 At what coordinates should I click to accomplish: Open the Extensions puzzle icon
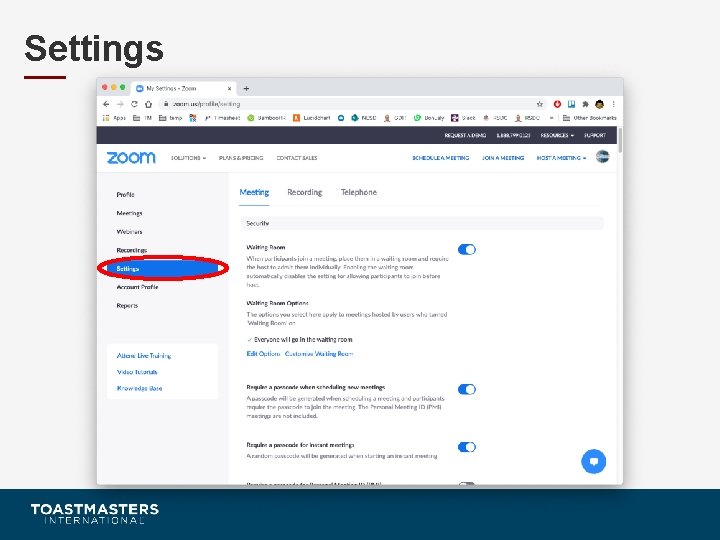[585, 104]
